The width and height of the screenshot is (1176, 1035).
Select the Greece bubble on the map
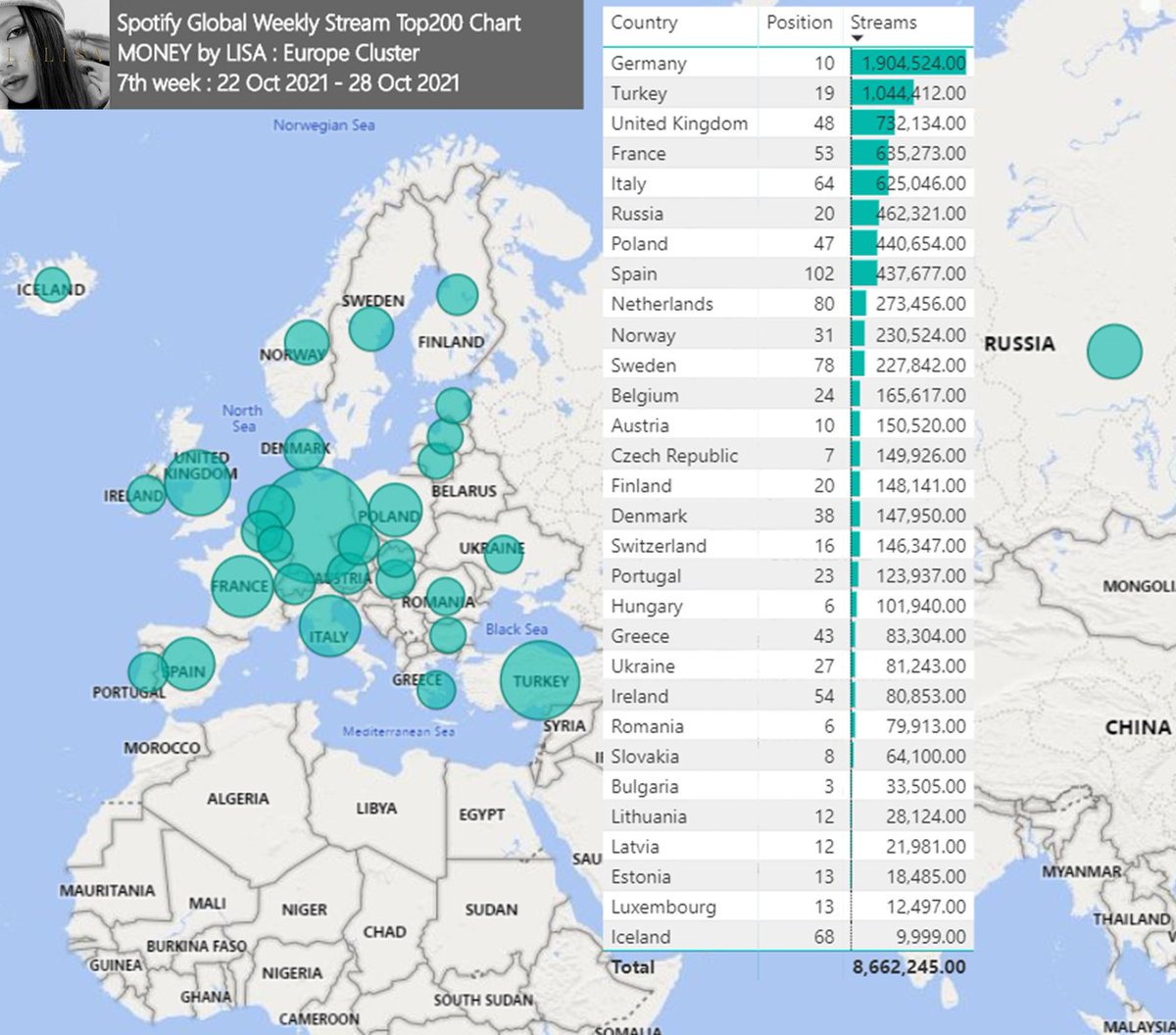coord(436,690)
